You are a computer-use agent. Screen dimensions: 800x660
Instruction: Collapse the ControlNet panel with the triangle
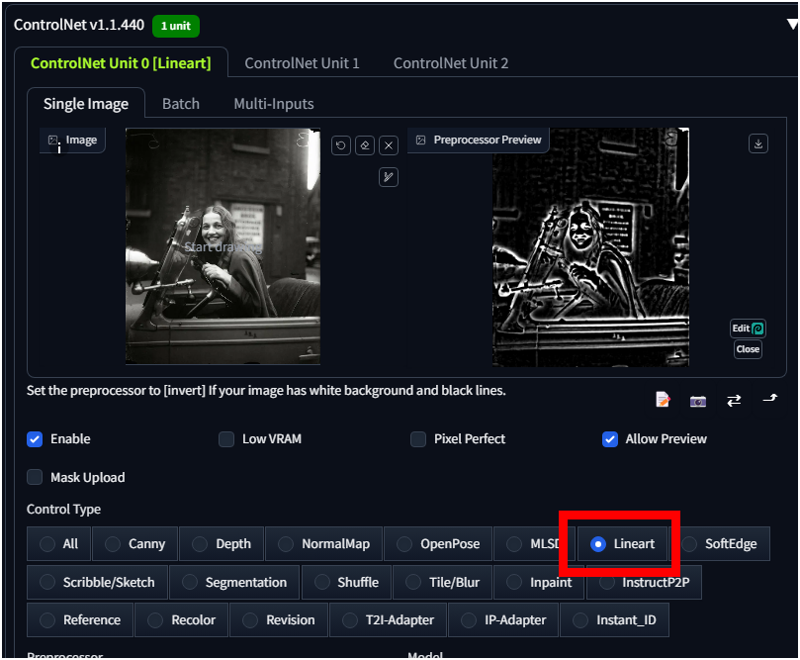click(x=792, y=24)
